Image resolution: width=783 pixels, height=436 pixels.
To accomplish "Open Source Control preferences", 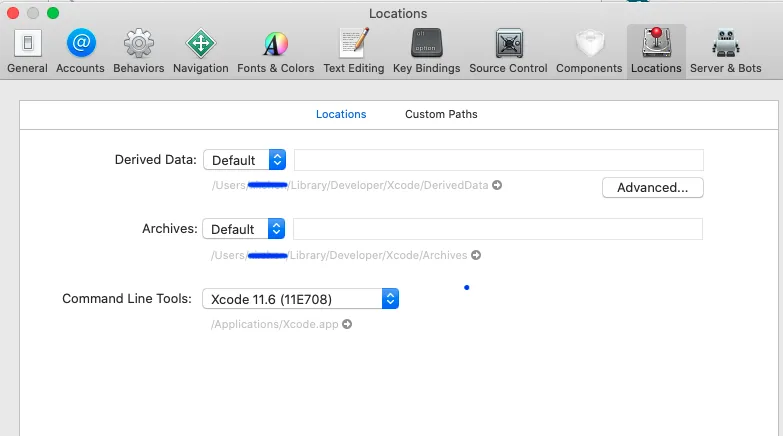I will coord(508,51).
